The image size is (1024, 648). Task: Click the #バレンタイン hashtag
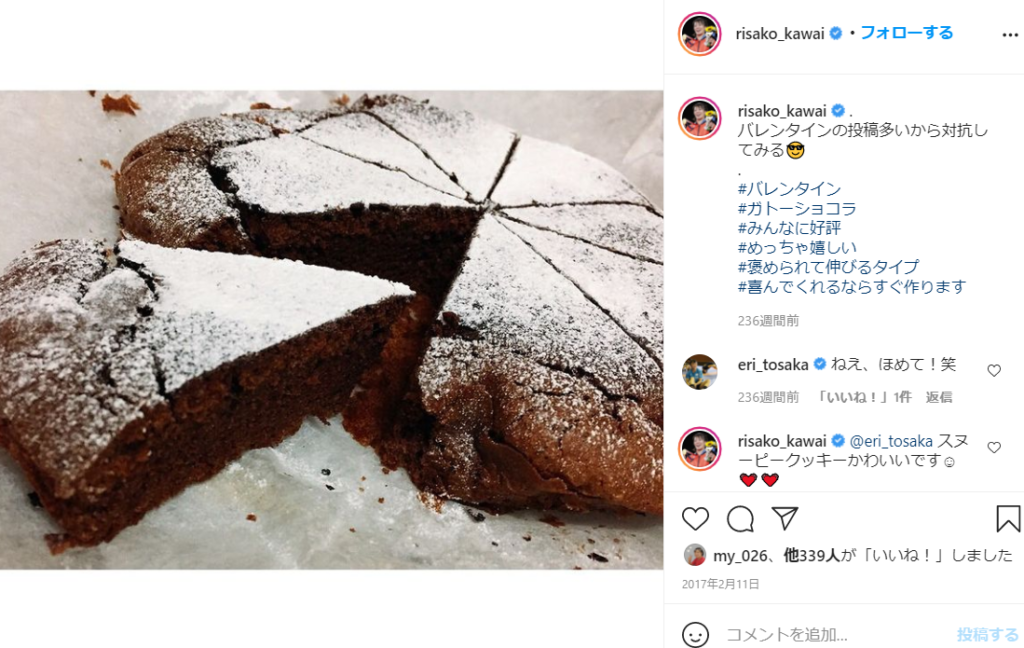[789, 189]
